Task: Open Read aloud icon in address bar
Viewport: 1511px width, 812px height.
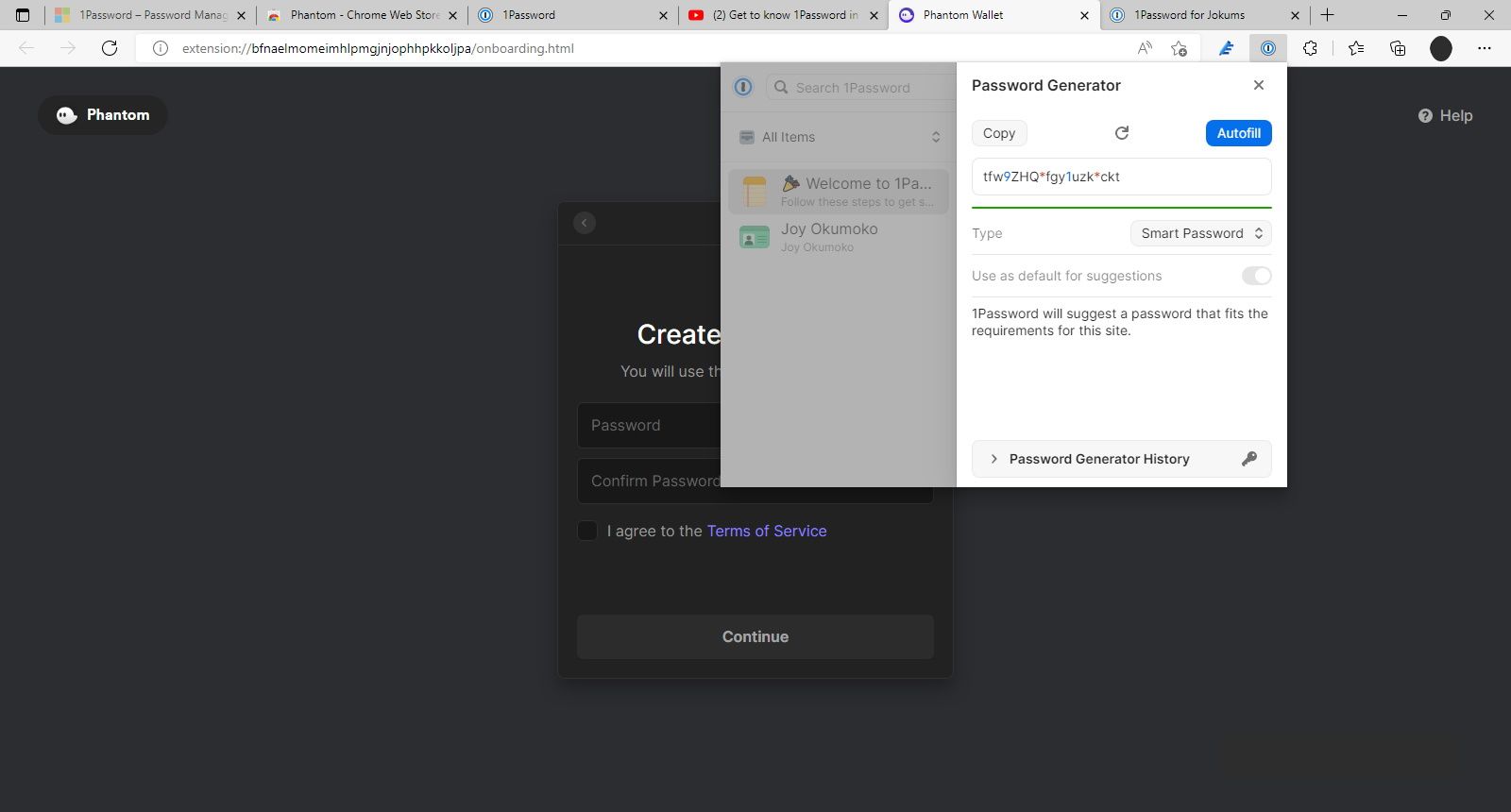Action: 1145,48
